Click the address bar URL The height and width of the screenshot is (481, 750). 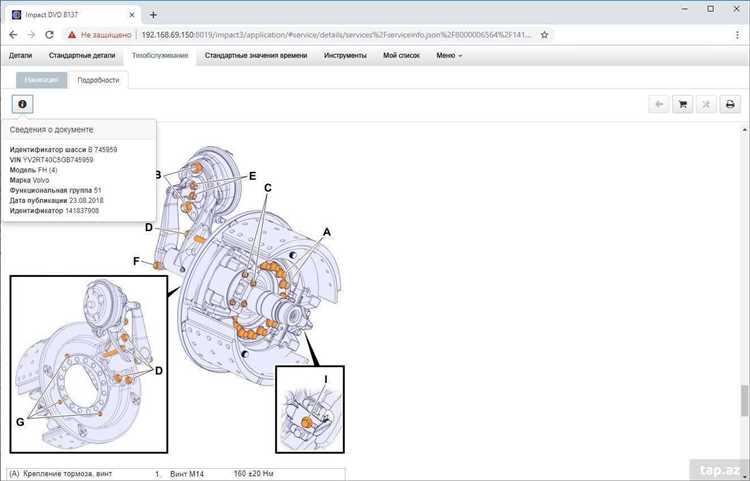(x=336, y=35)
